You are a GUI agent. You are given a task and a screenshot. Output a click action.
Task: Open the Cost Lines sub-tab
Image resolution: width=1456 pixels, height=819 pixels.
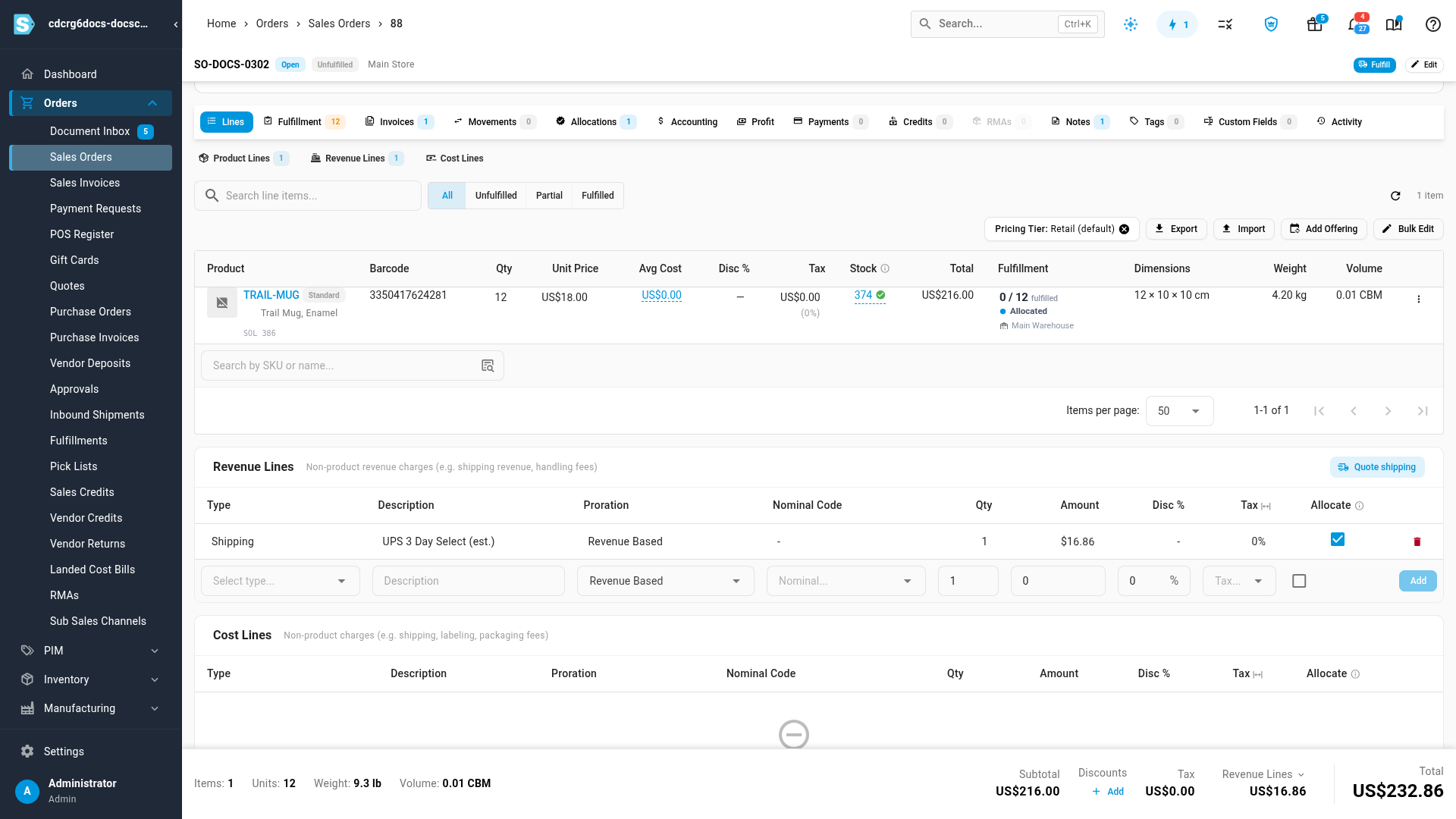point(454,158)
